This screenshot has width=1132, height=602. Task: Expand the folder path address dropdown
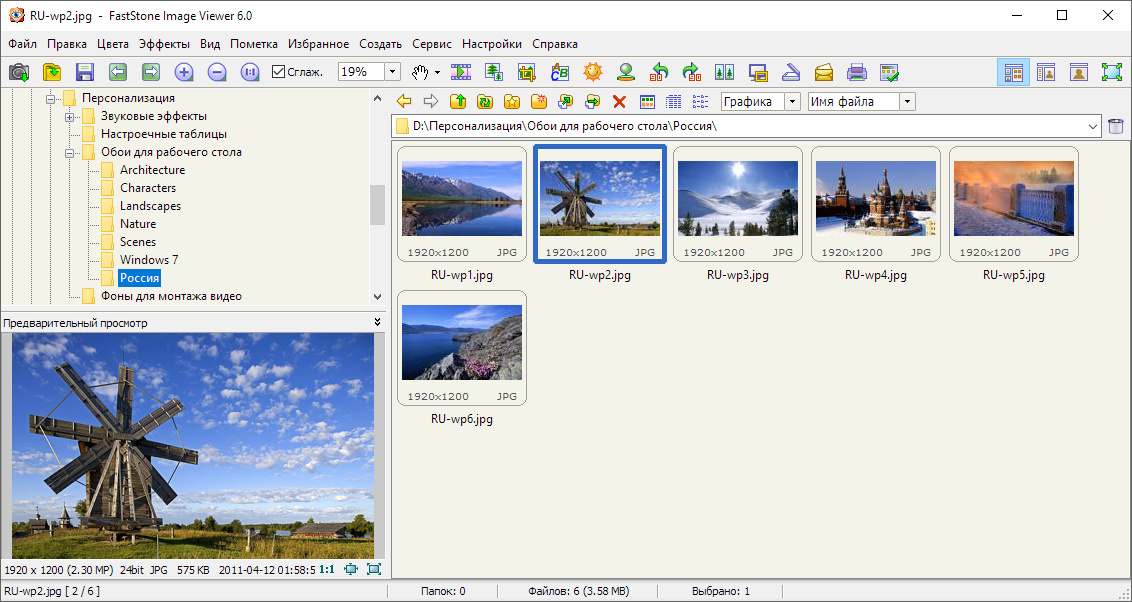pos(1092,126)
